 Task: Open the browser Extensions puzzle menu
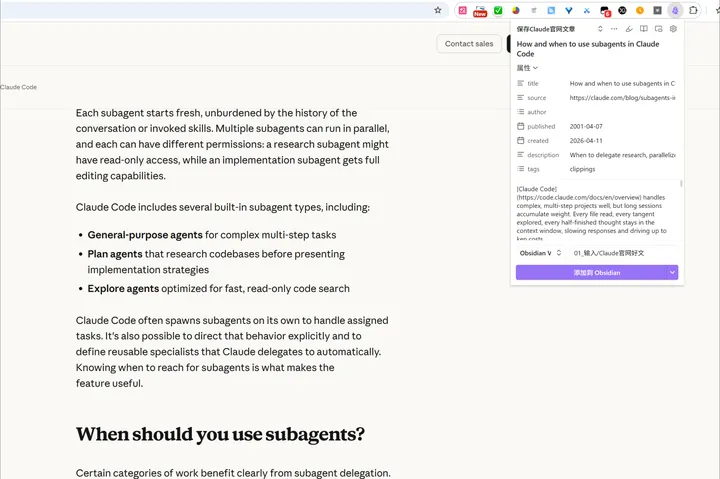click(693, 10)
